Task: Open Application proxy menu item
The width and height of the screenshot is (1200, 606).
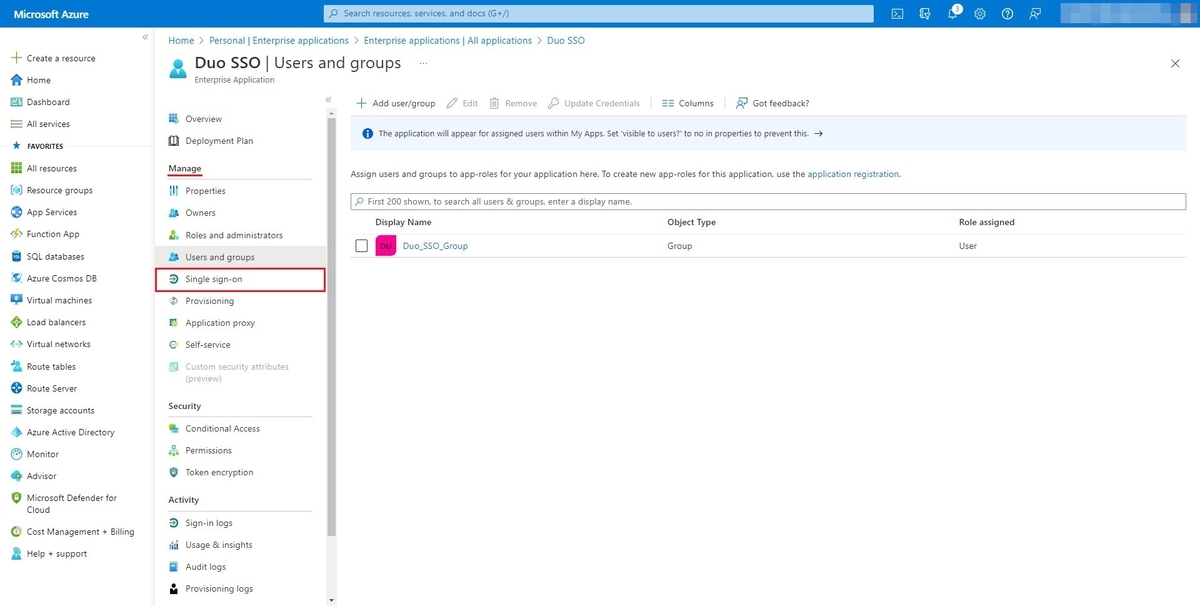Action: [x=220, y=323]
